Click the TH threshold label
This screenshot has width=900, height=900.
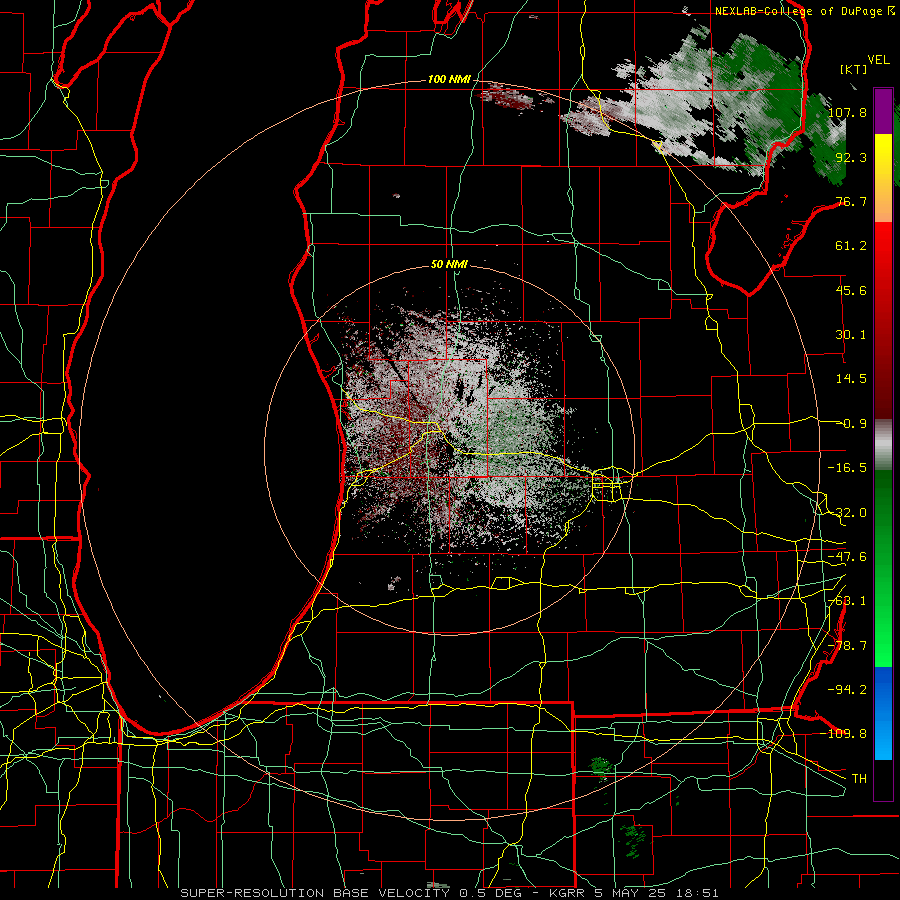(x=859, y=778)
